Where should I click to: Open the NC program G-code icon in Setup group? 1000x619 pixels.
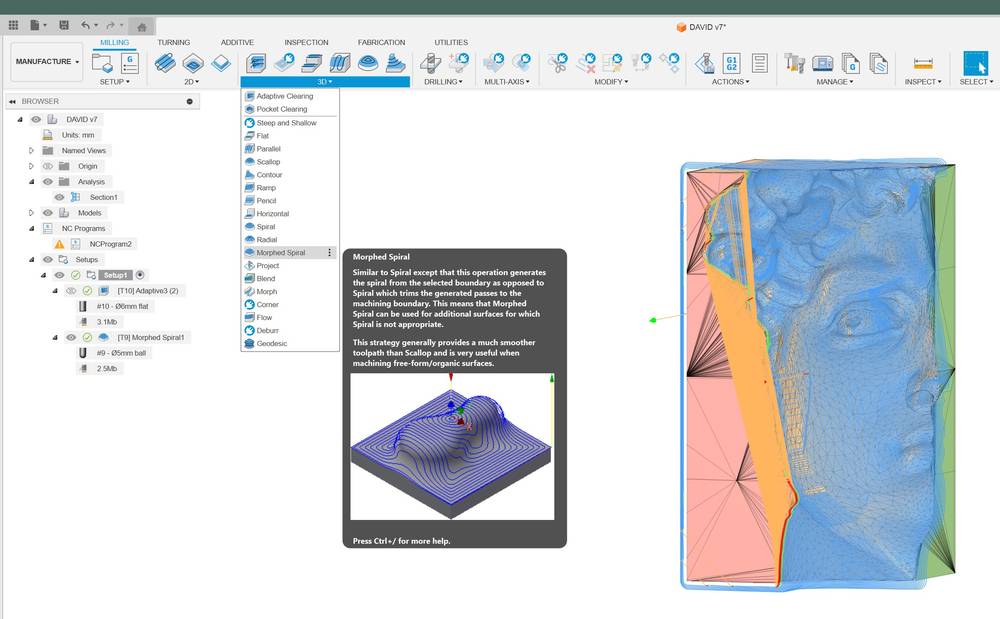[130, 63]
